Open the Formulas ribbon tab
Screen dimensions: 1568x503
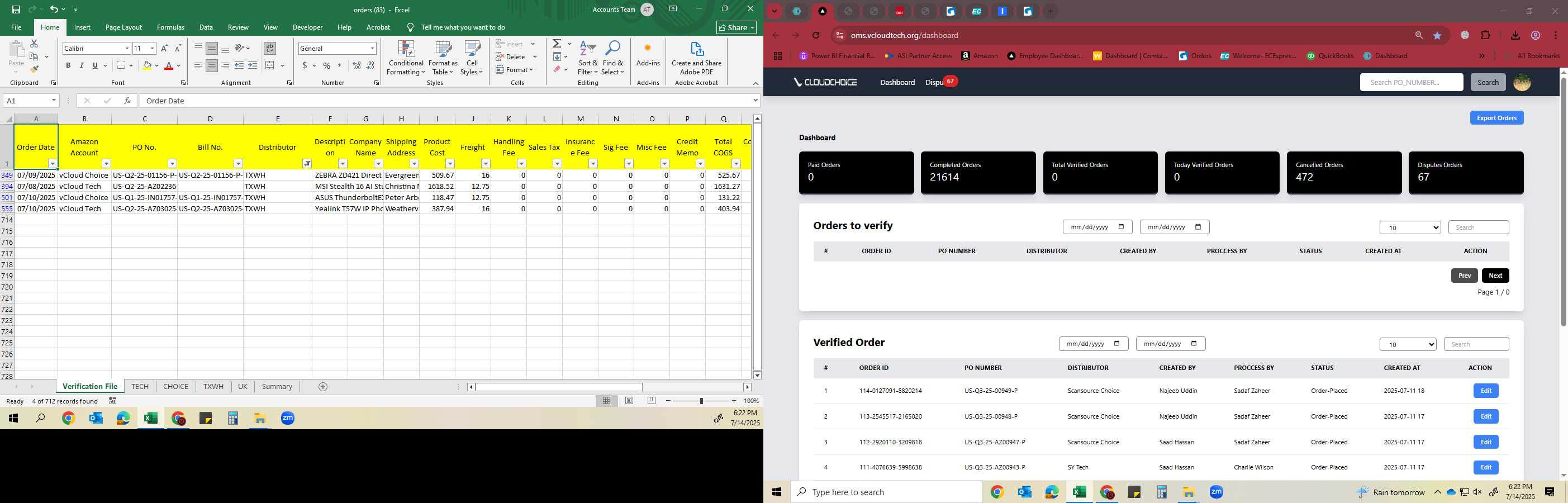[x=170, y=27]
